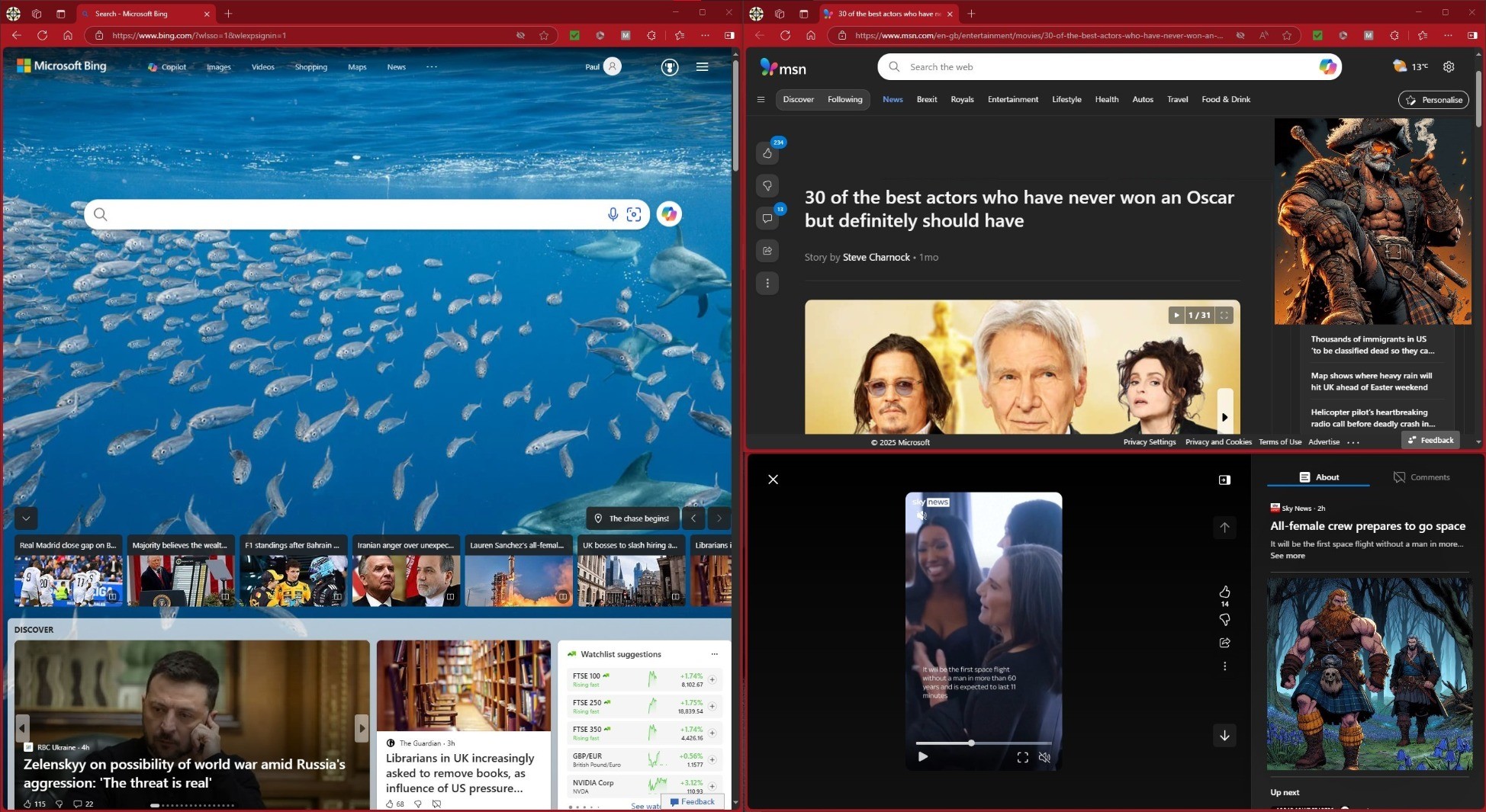1486x812 pixels.
Task: Click Feedback button on MSN article page
Action: (1430, 440)
